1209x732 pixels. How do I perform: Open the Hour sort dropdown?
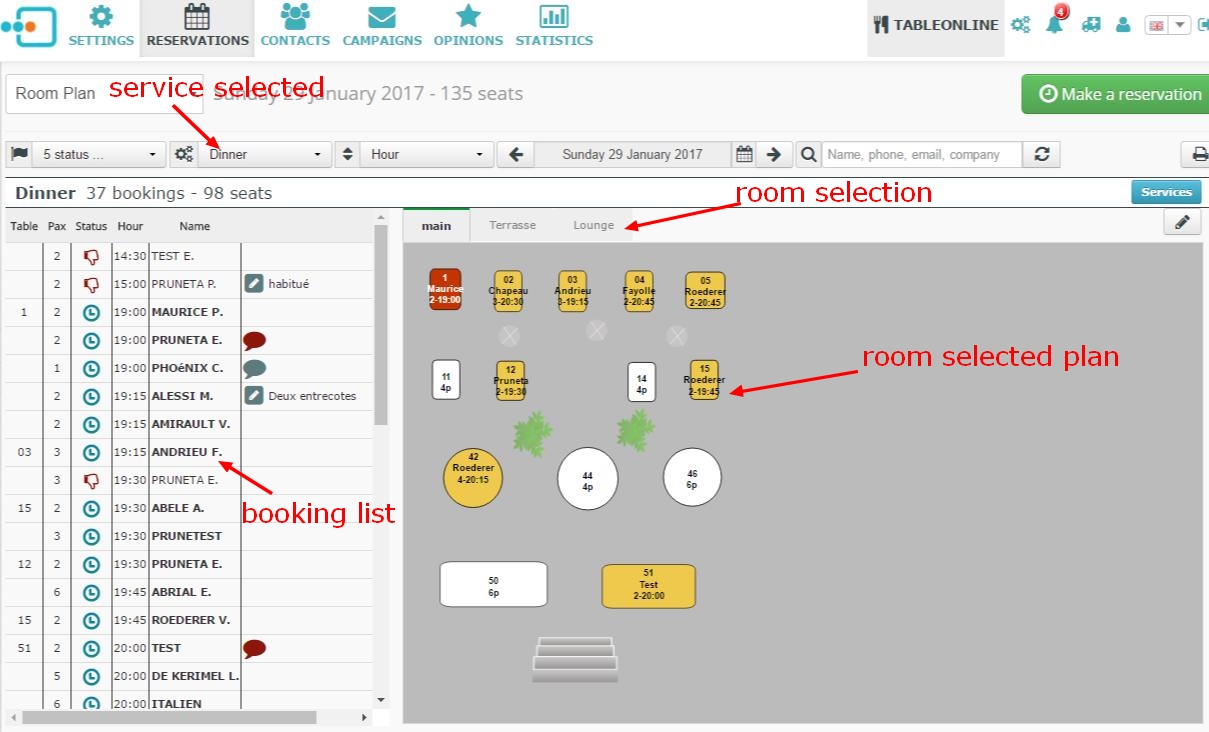coord(426,154)
